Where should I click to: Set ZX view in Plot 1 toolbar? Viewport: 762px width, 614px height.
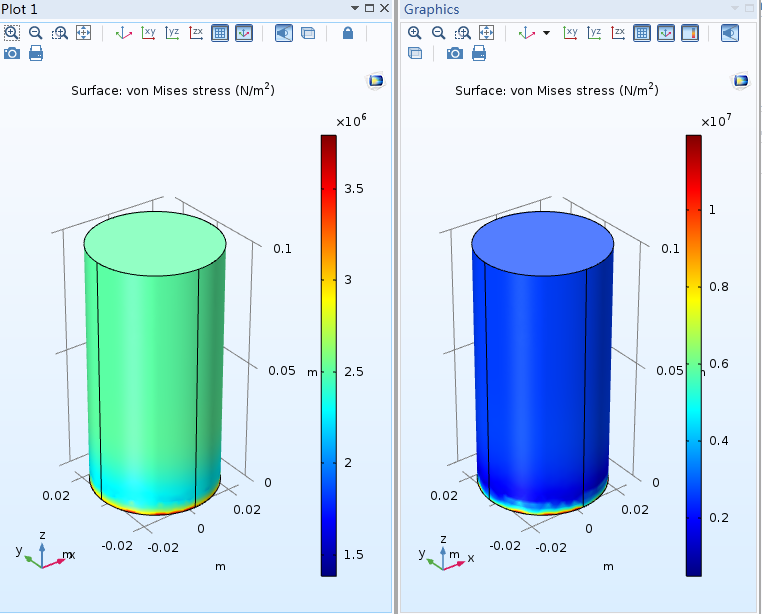(197, 33)
